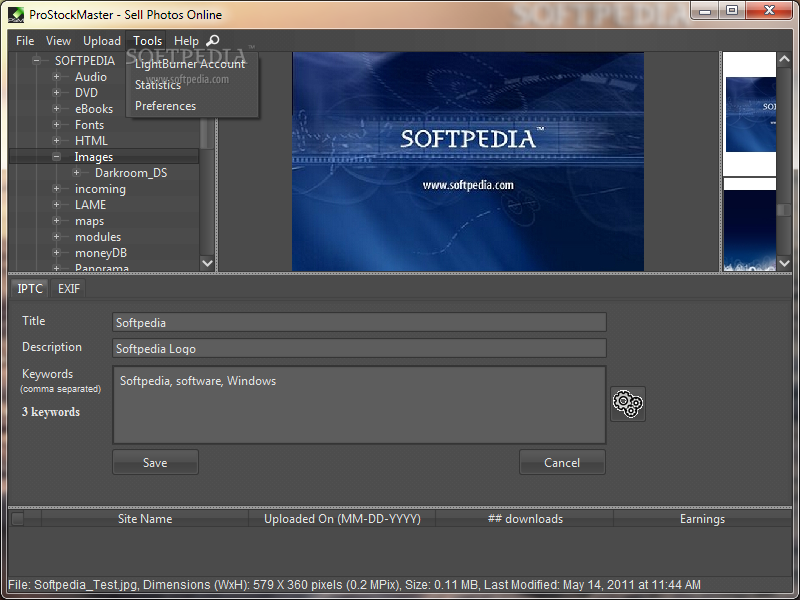Select the first Softpedia thumbnail
Screen dimensions: 800x600
tap(750, 114)
